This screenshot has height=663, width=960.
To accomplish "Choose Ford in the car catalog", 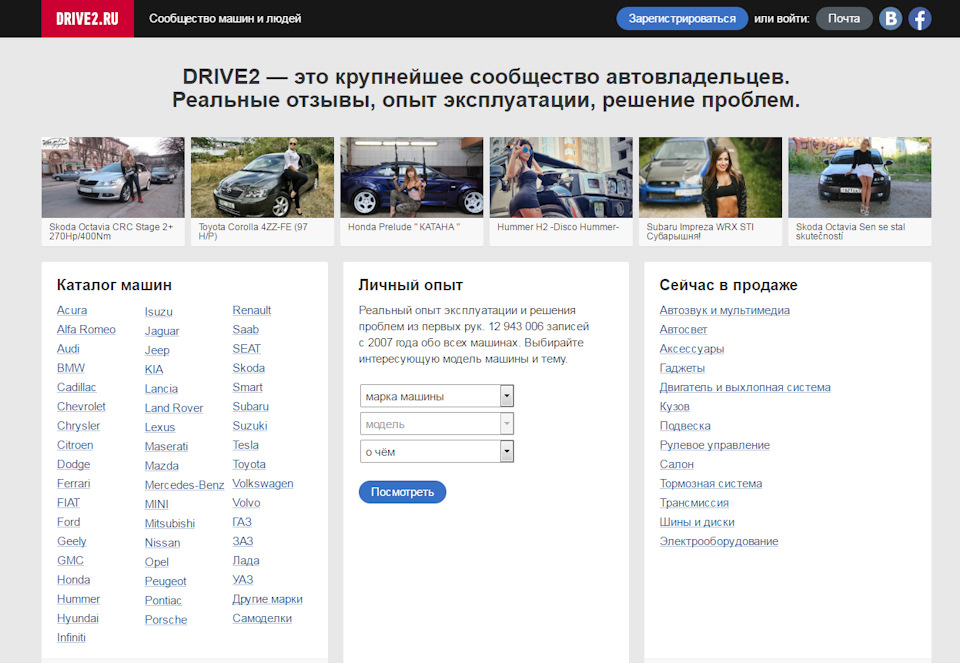I will point(69,522).
